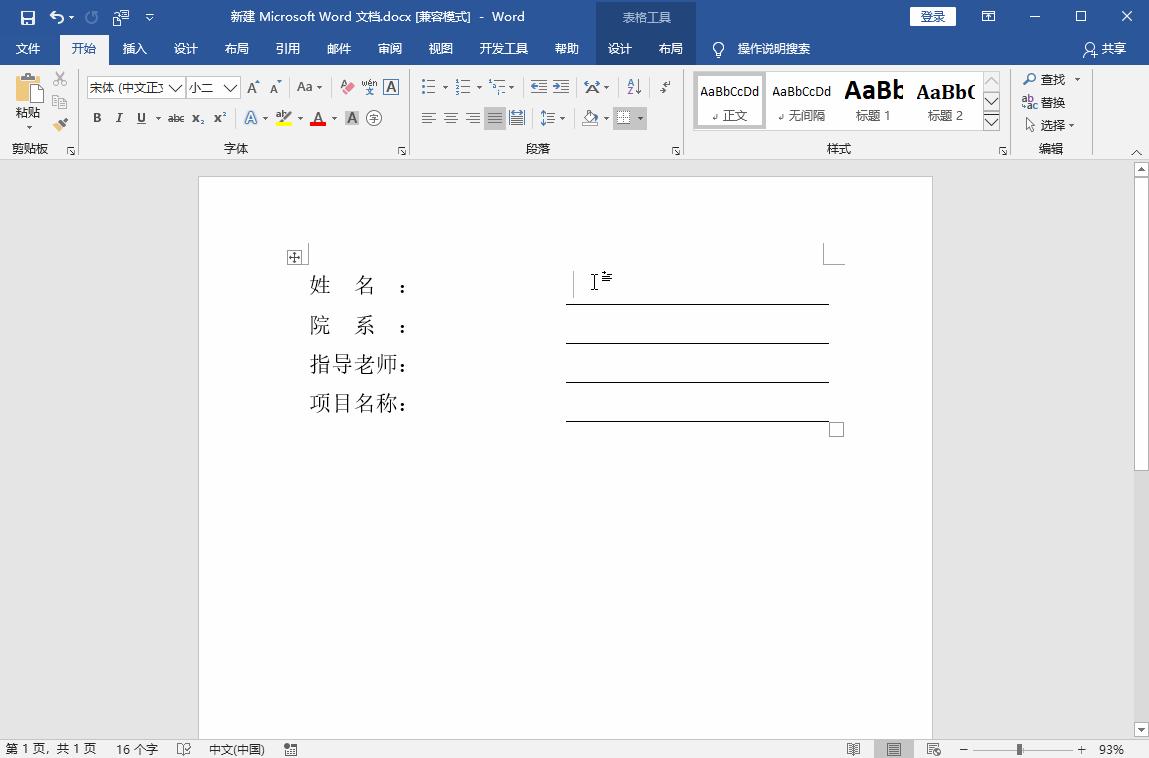Screen dimensions: 1149x758
Task: Click the table move handle icon
Action: pos(294,257)
